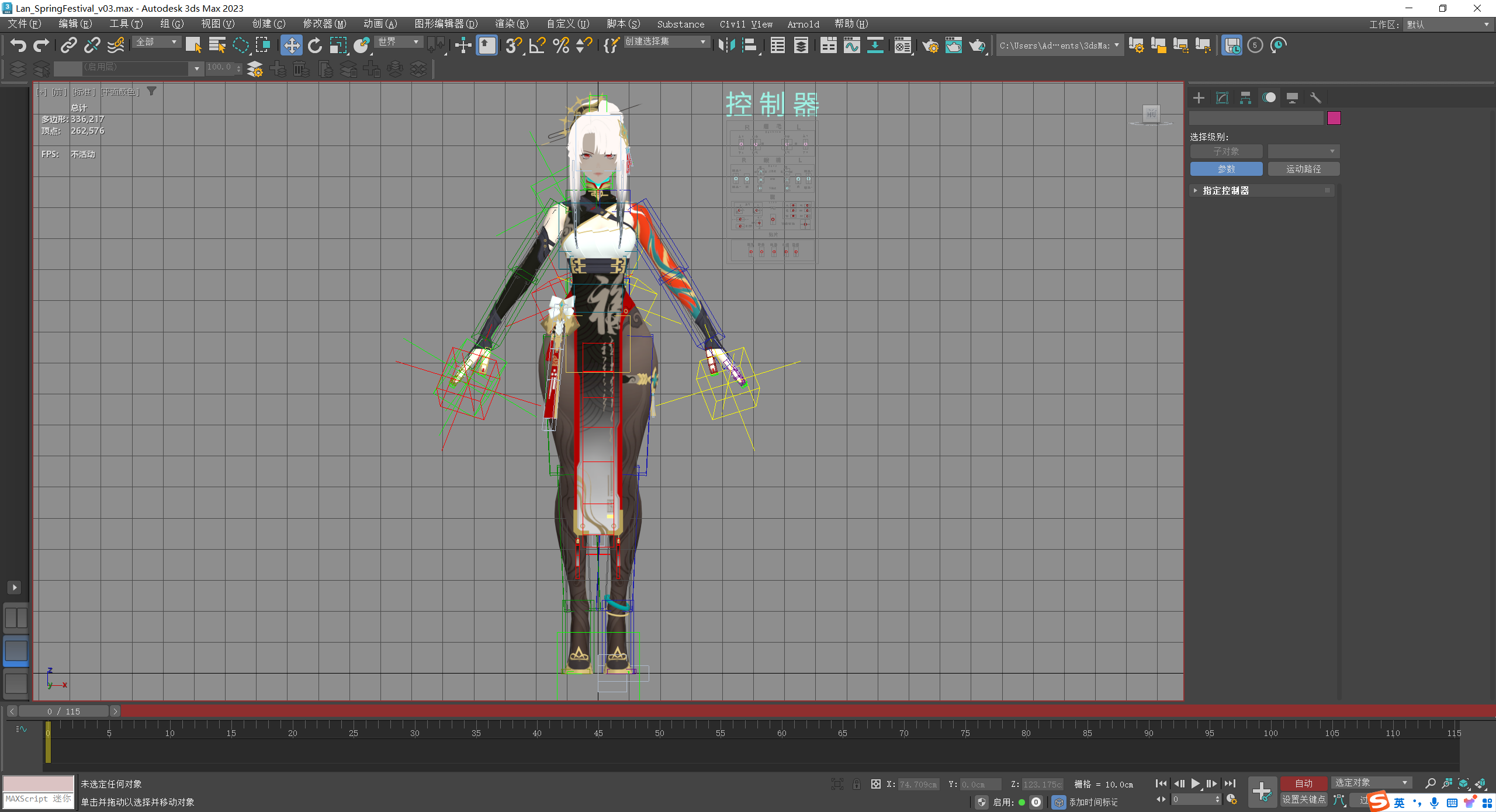Activate the Select Object tool

point(193,45)
